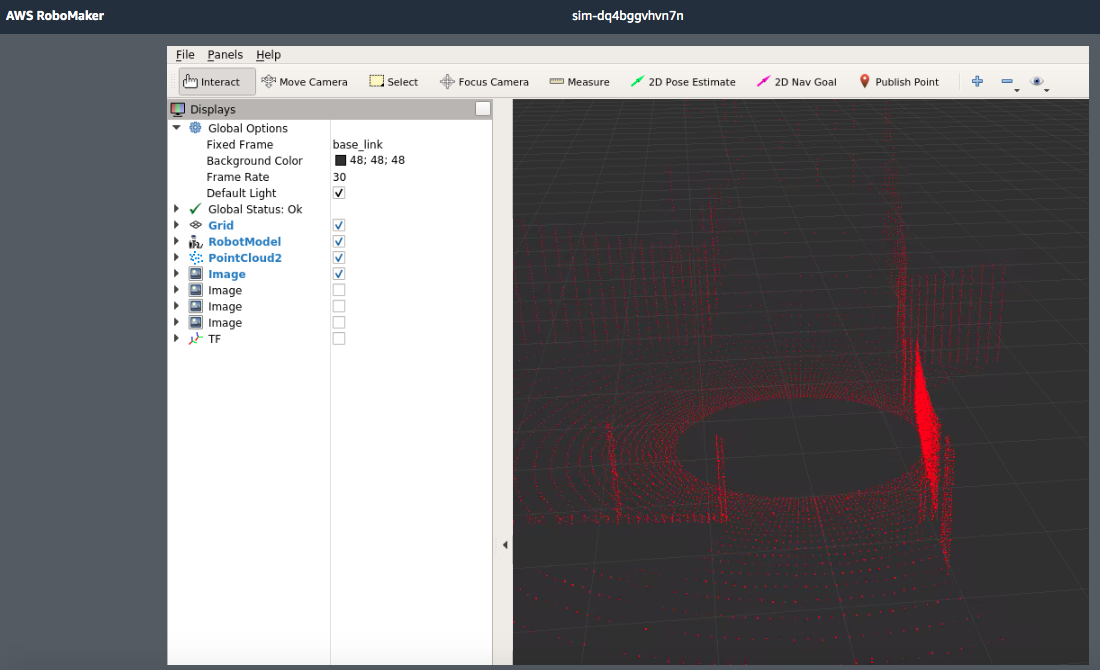Activate the Move Camera tool
This screenshot has height=670, width=1100.
[304, 82]
